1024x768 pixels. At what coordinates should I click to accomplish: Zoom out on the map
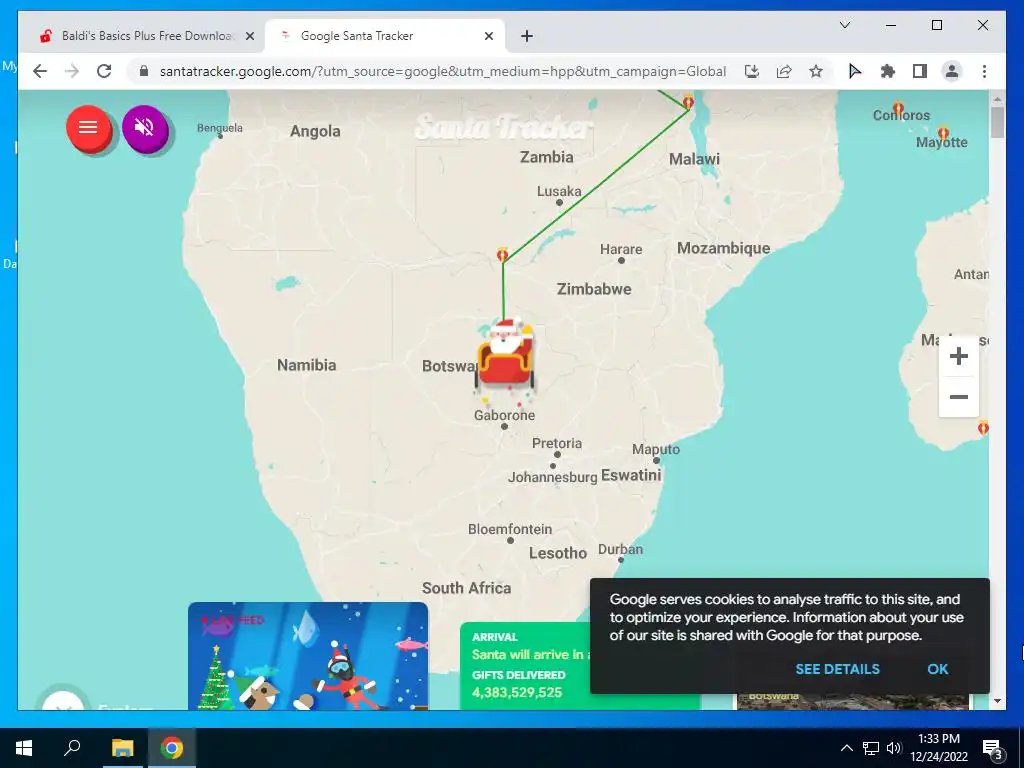click(958, 397)
